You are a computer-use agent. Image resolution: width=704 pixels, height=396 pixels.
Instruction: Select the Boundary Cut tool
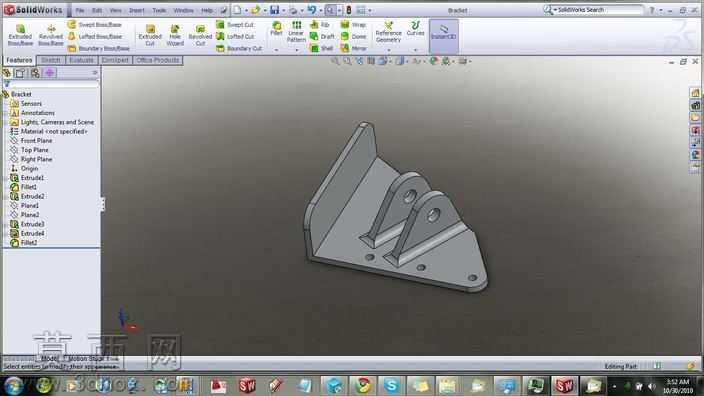click(x=239, y=48)
